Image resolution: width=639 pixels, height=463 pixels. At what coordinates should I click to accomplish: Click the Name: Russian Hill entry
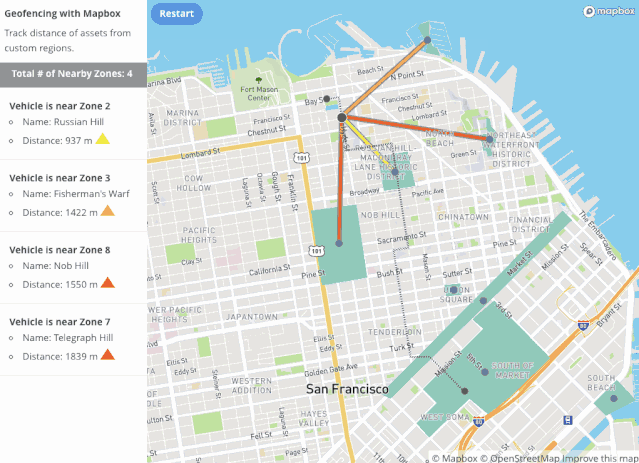pos(63,122)
